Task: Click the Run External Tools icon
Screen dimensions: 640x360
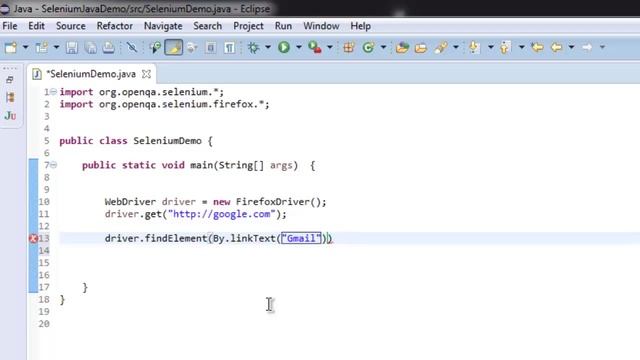Action: click(x=315, y=48)
